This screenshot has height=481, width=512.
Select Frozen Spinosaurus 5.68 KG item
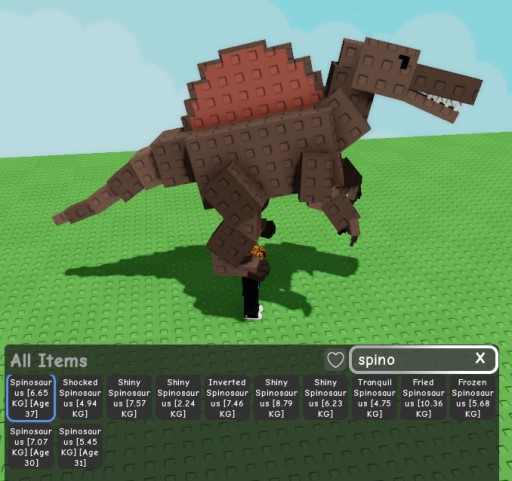click(472, 398)
